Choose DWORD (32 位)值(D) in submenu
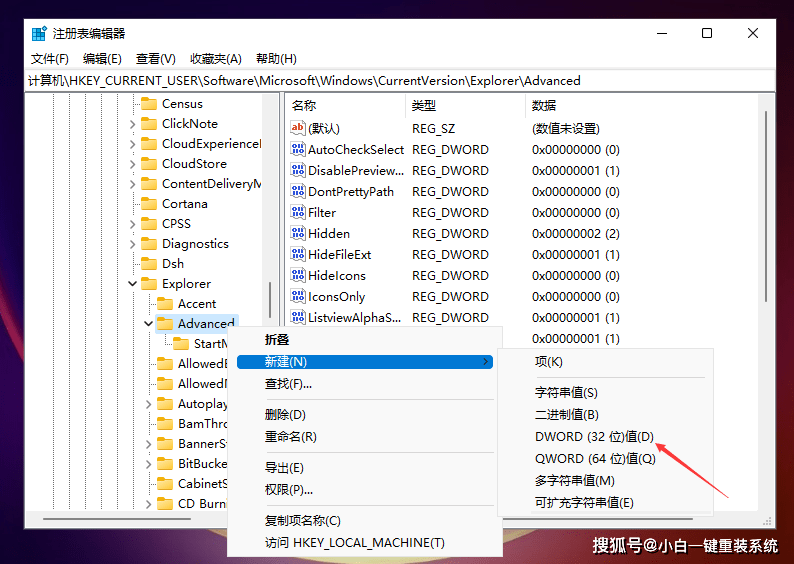Image resolution: width=794 pixels, height=564 pixels. (x=594, y=436)
